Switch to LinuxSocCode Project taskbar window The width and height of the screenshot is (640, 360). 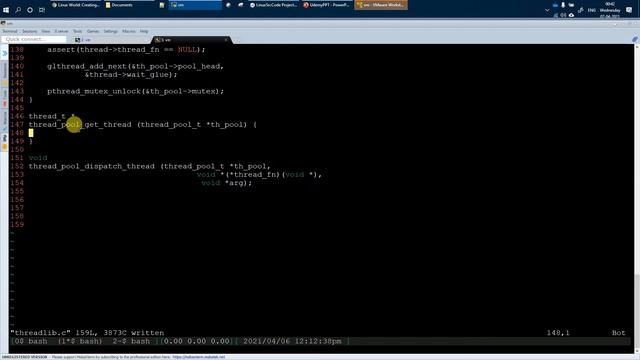273,5
